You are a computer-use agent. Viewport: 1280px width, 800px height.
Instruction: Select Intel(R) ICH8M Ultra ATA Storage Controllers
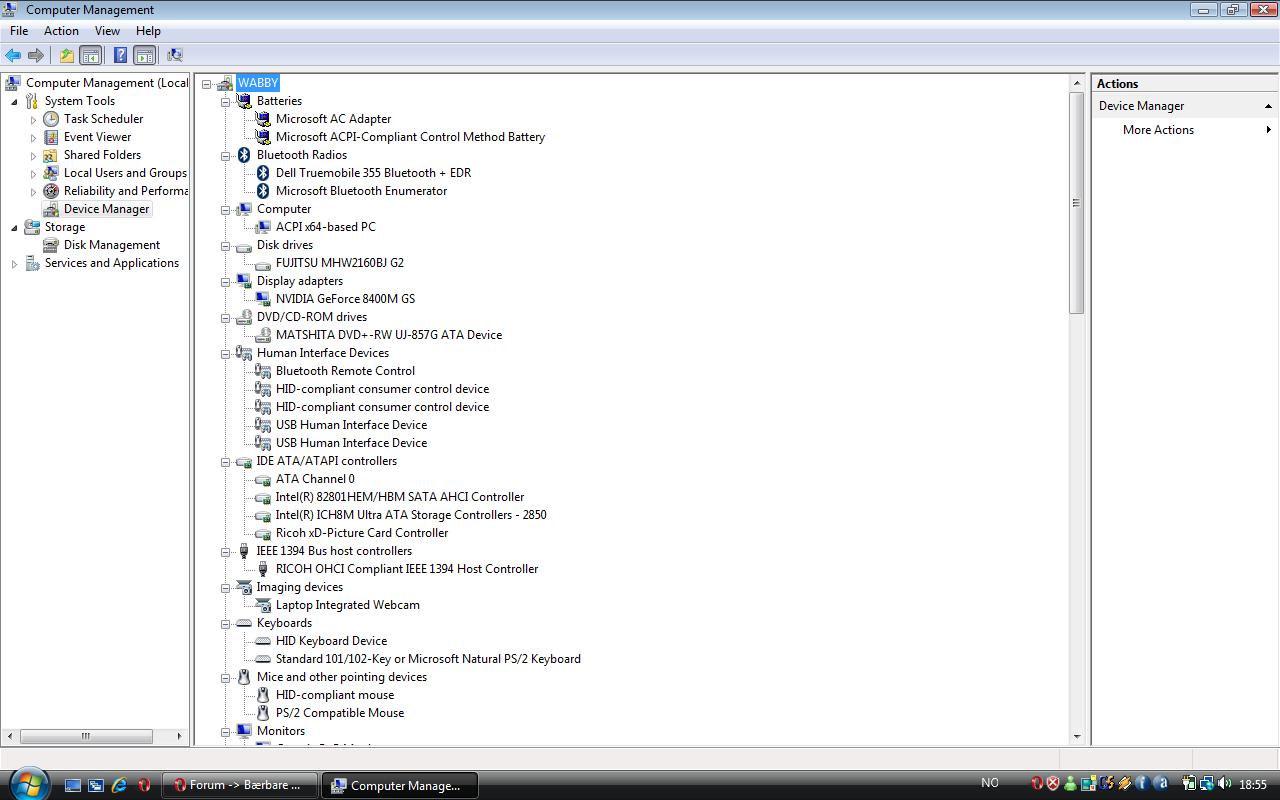click(411, 515)
